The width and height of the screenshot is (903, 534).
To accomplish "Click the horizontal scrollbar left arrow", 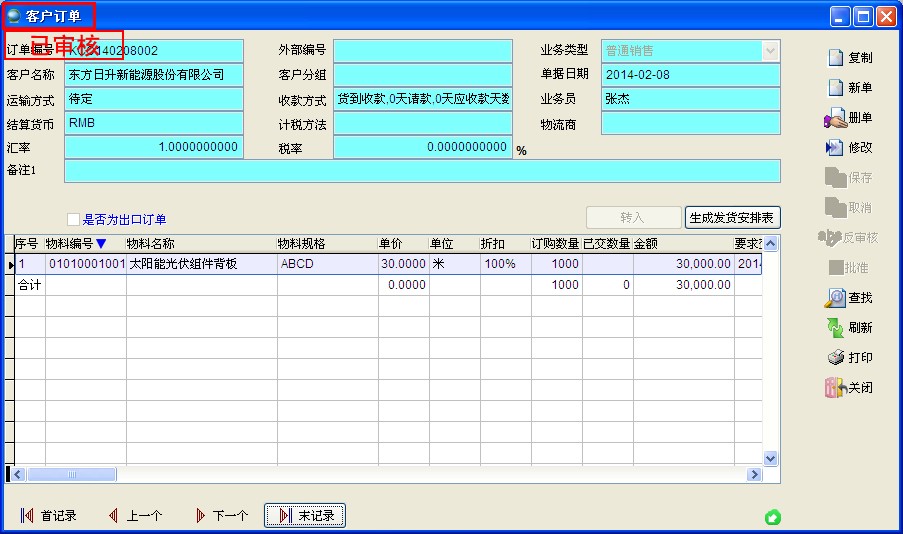I will 17,475.
